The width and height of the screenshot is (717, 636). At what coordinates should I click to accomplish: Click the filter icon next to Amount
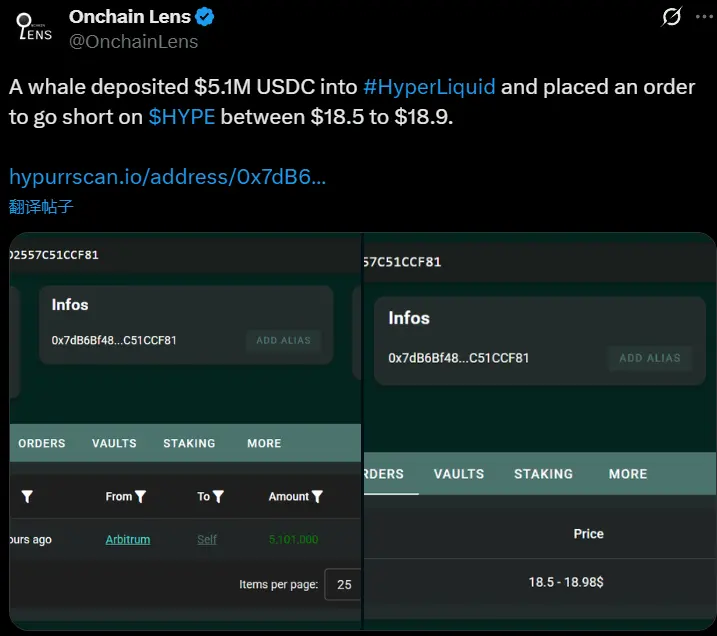pos(317,497)
